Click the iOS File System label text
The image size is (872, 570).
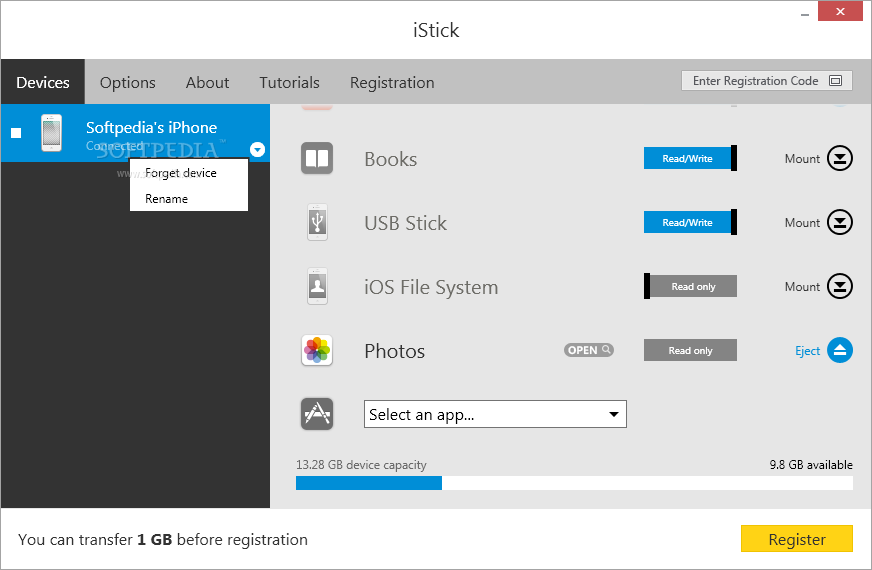pyautogui.click(x=431, y=287)
